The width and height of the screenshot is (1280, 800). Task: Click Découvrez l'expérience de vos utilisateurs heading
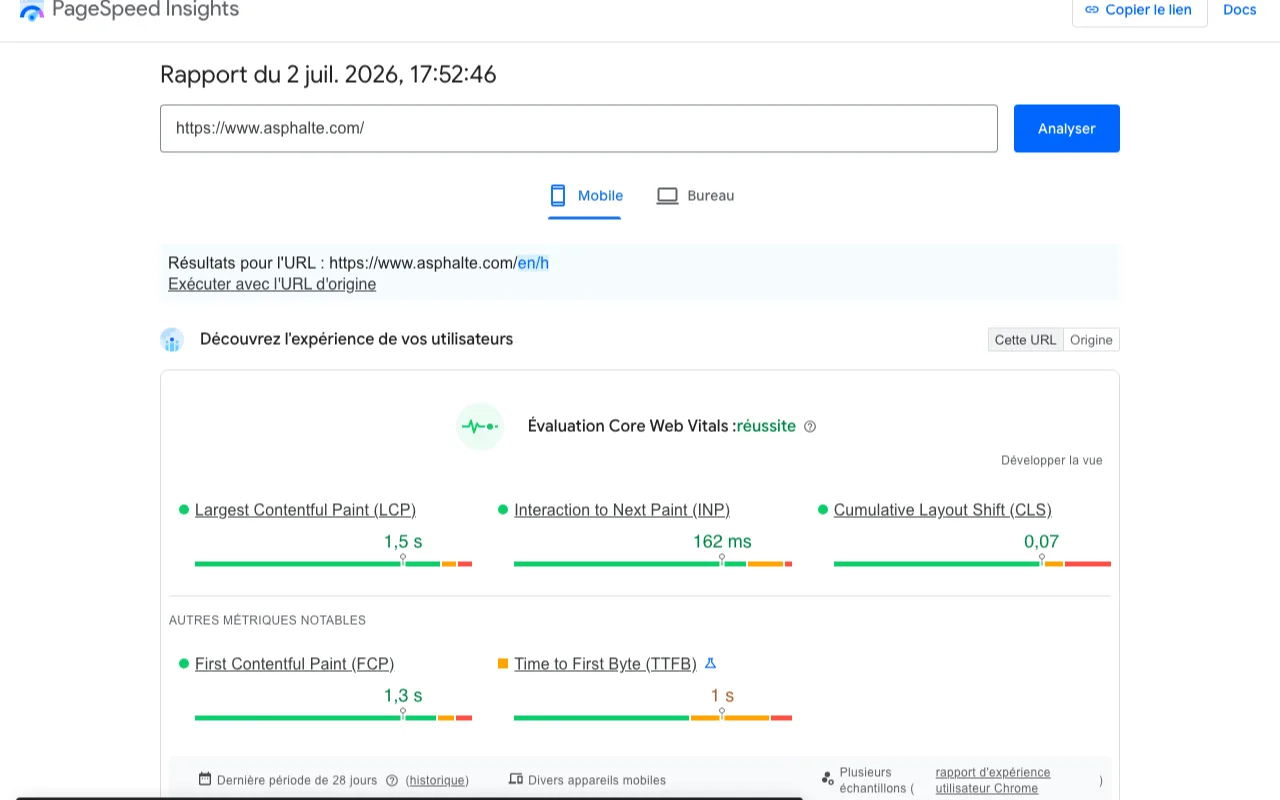point(356,339)
